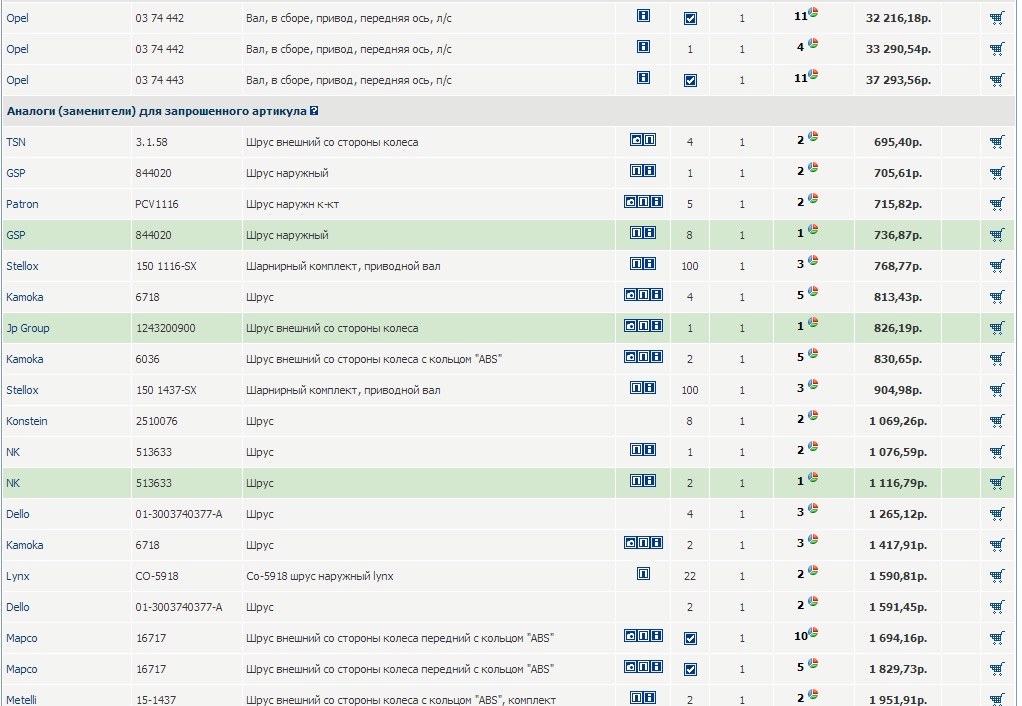Click article number CO-5918
Viewport: 1022px width, 706px height.
coord(156,576)
